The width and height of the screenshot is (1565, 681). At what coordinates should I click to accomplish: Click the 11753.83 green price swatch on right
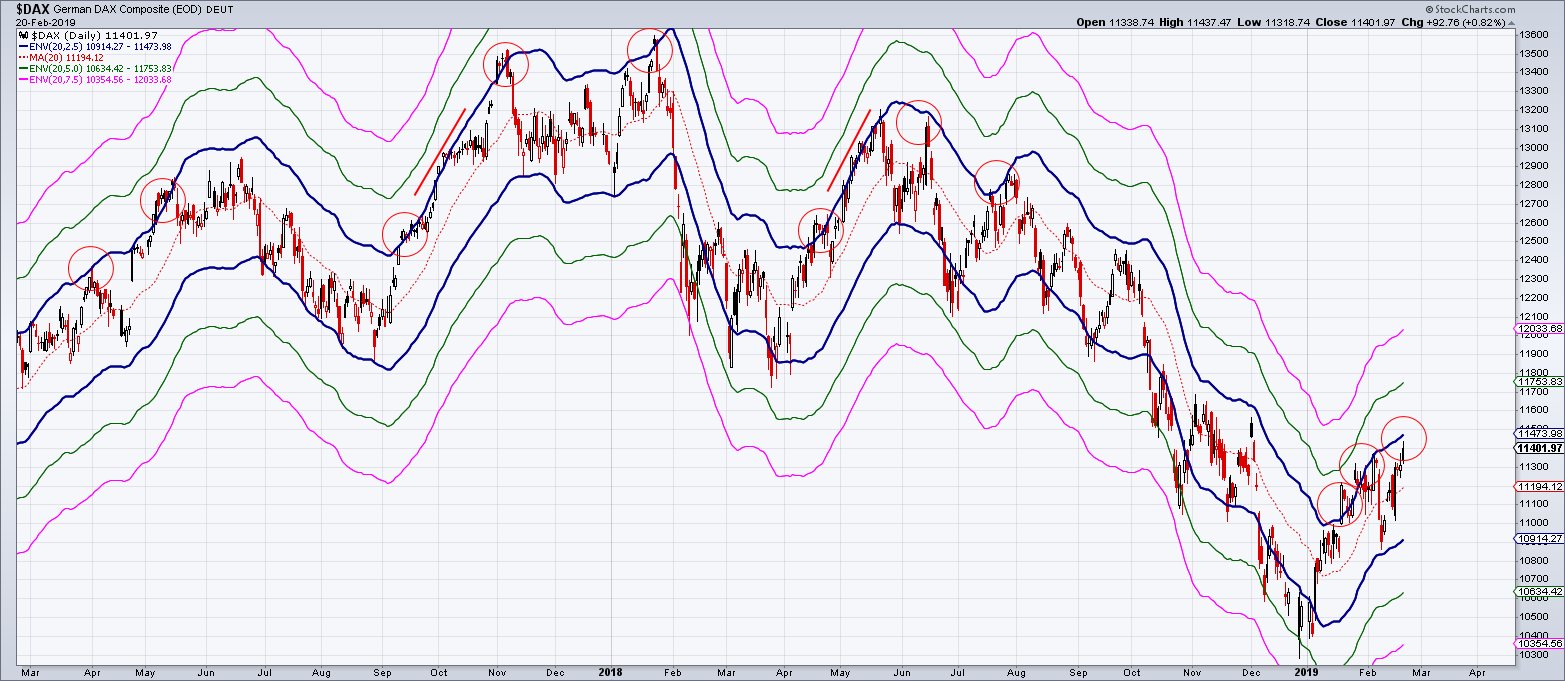1537,382
